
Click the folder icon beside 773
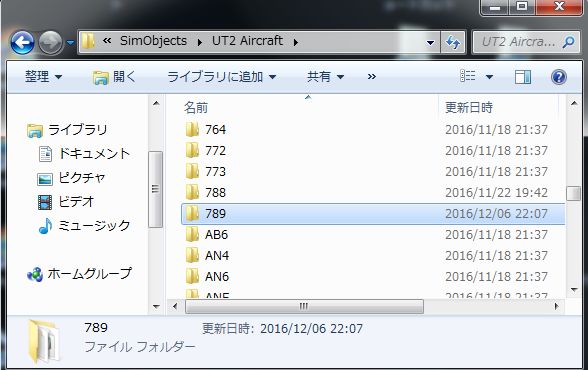(192, 171)
